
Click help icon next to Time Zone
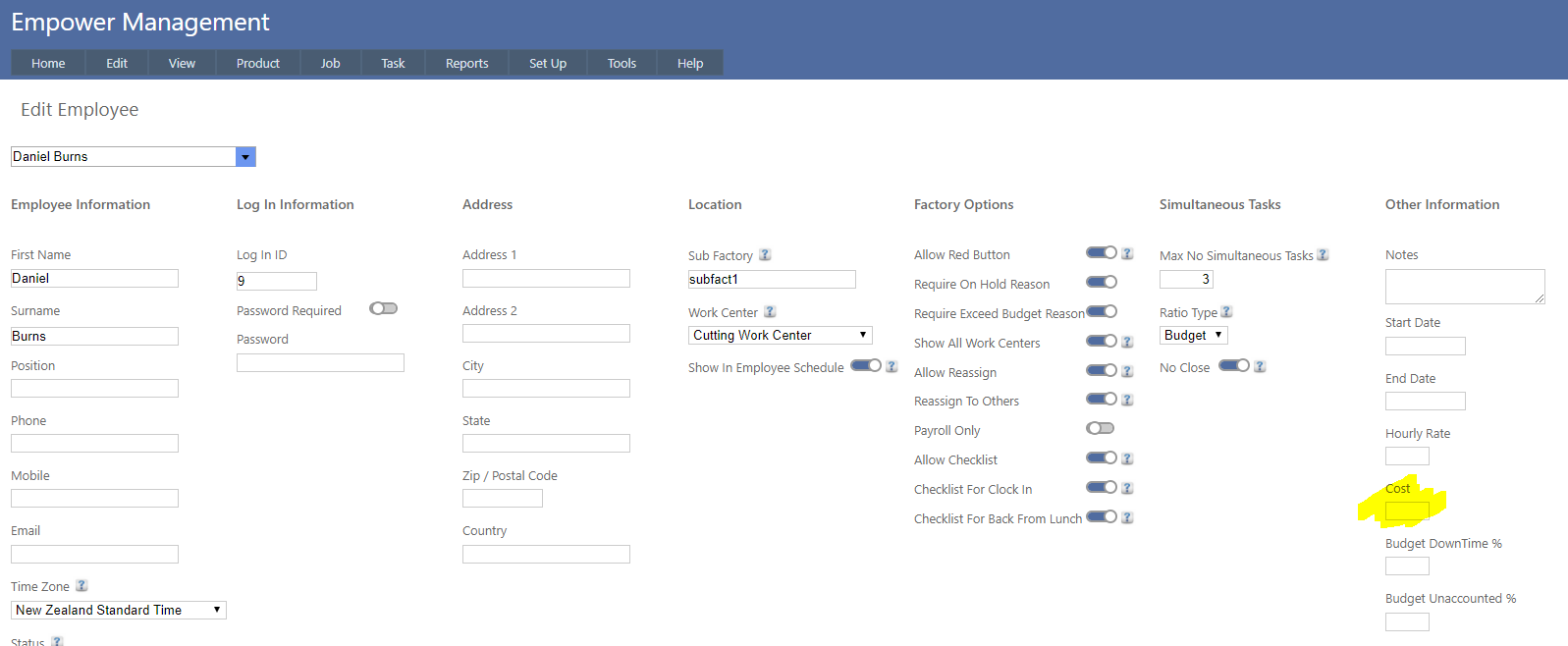coord(81,586)
